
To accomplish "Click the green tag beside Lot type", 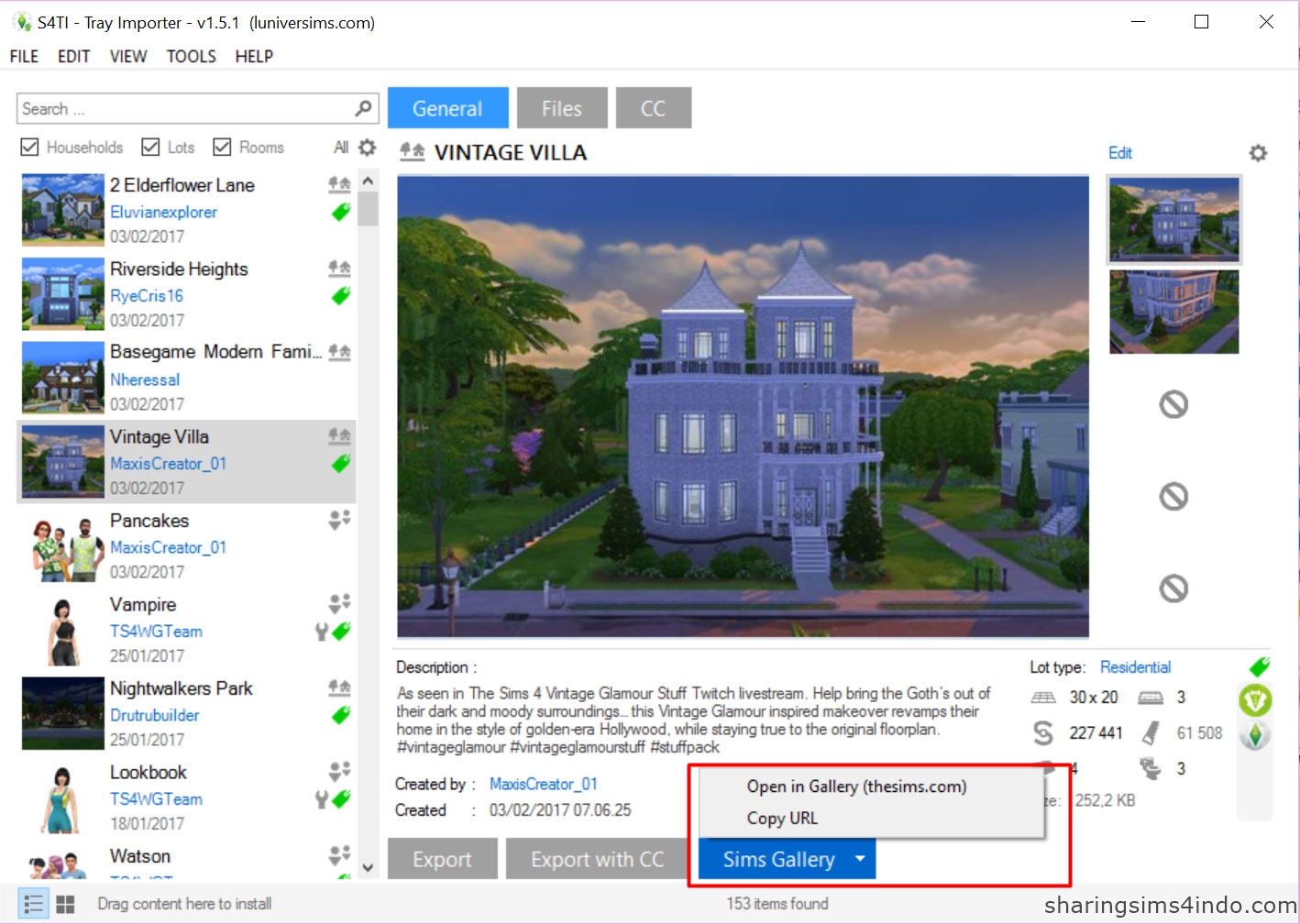I will pos(1259,666).
